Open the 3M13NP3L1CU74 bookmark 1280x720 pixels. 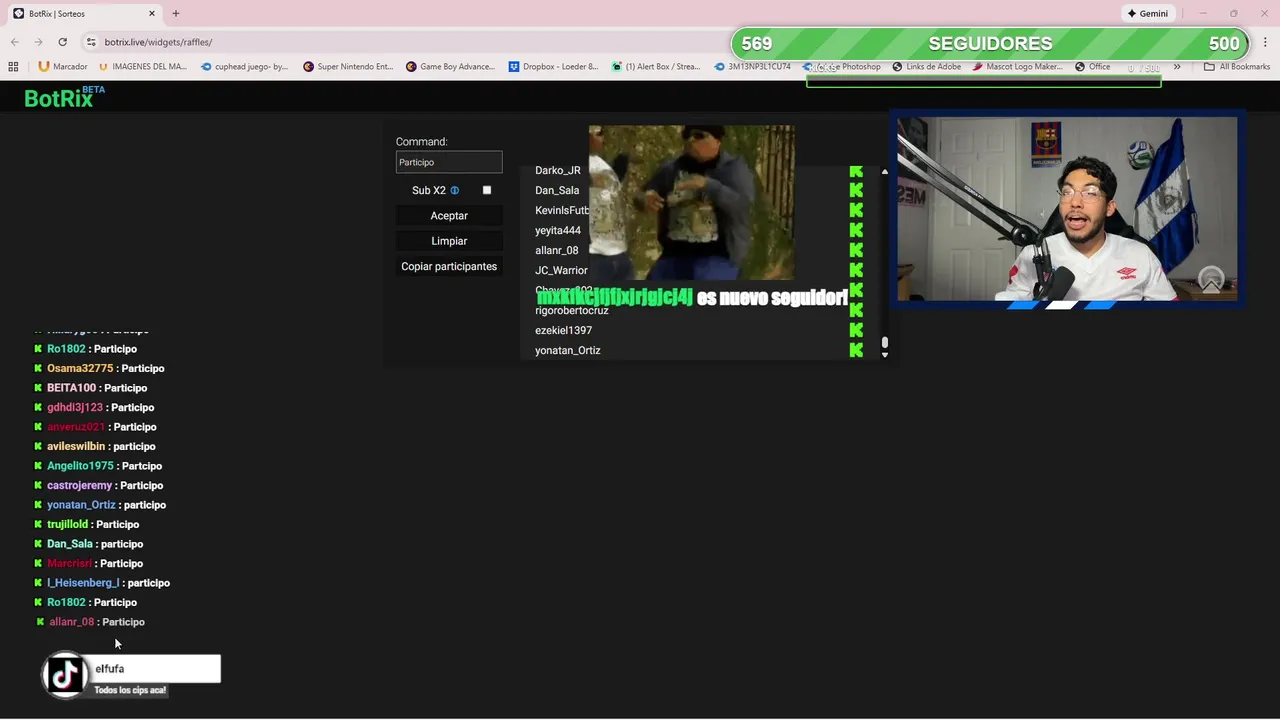pos(753,67)
